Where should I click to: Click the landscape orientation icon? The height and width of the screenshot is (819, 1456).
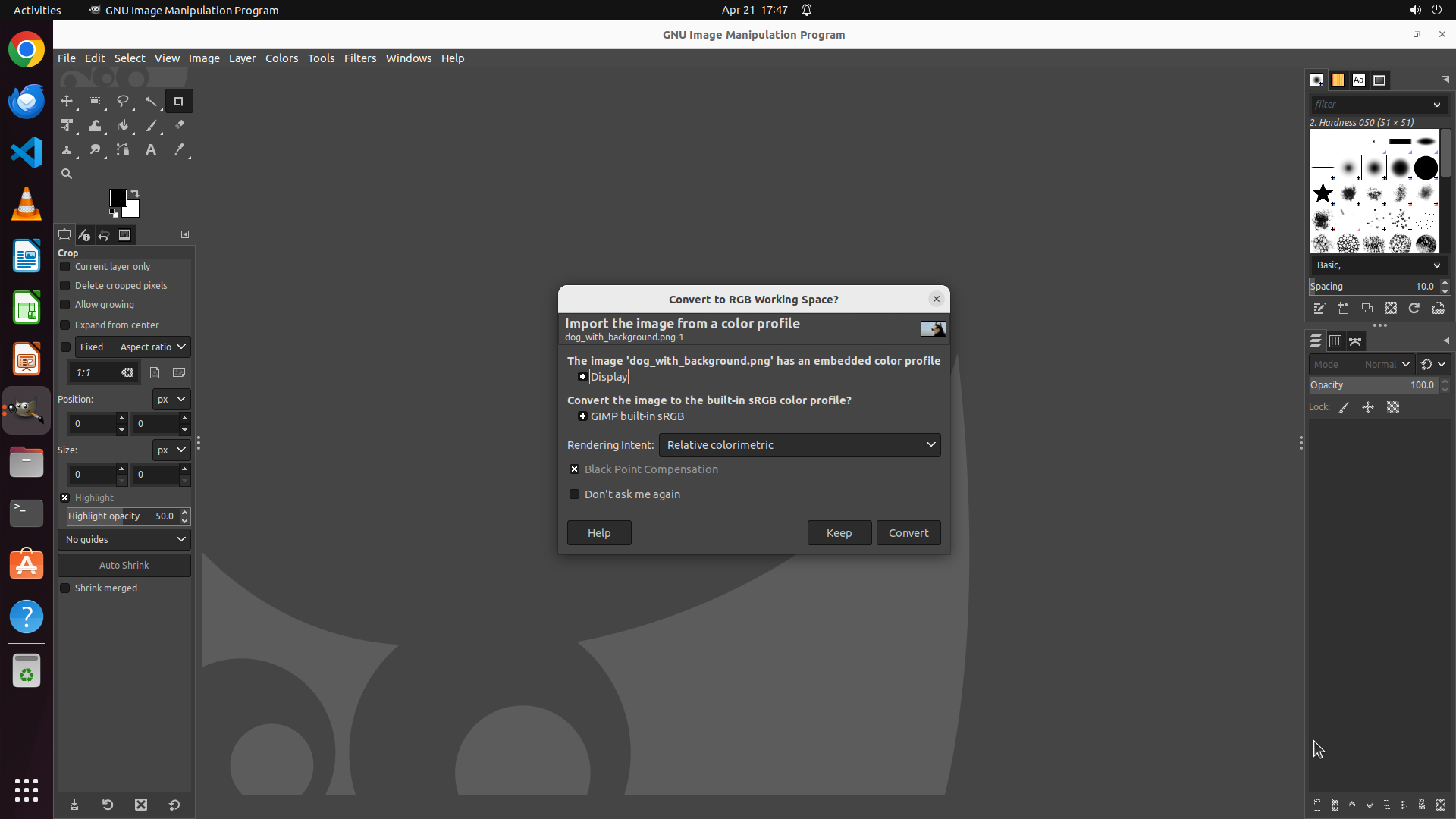[179, 372]
